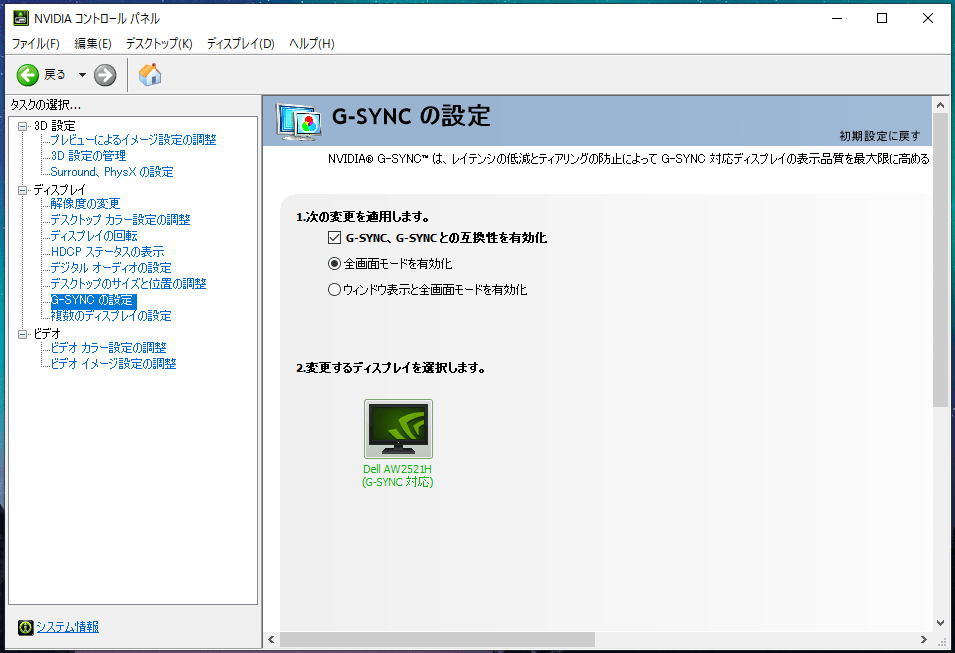Open the home page house icon
Viewport: 955px width, 653px height.
pyautogui.click(x=150, y=74)
